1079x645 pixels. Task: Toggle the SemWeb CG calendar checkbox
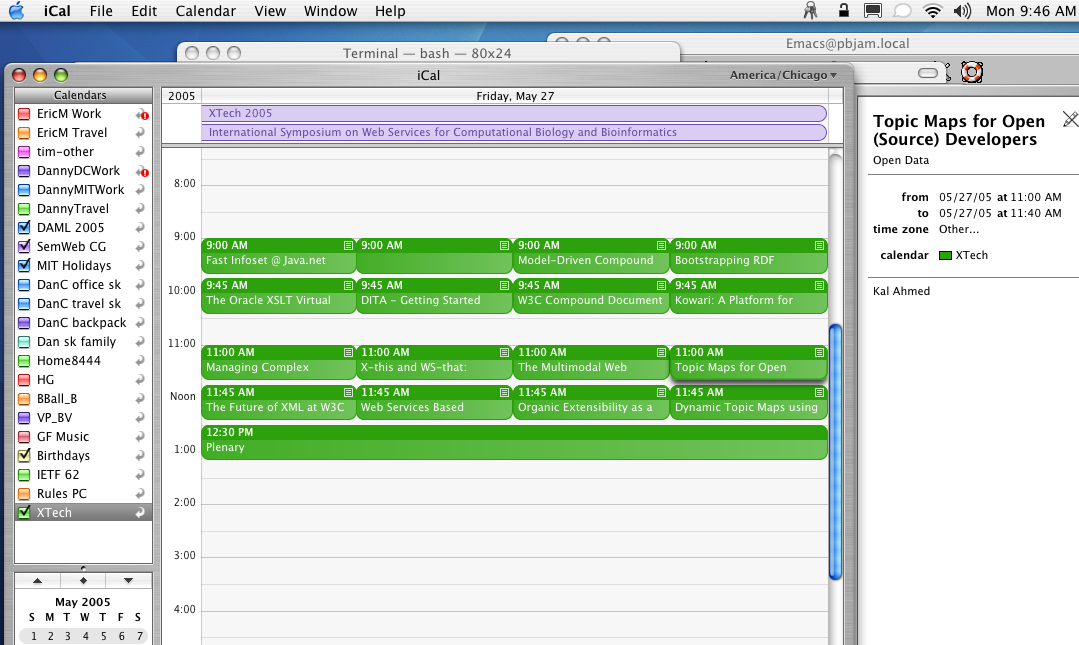pyautogui.click(x=24, y=246)
